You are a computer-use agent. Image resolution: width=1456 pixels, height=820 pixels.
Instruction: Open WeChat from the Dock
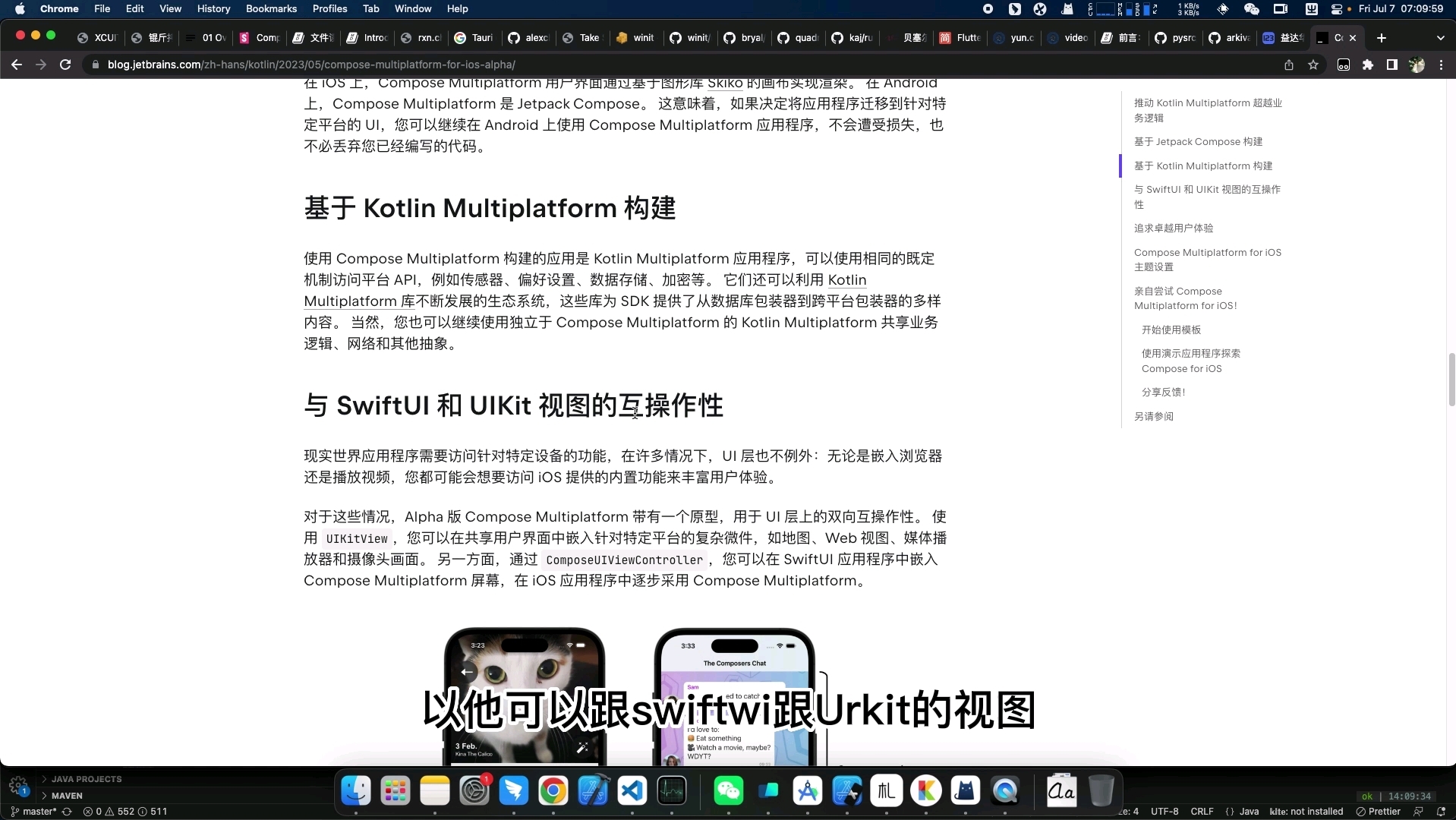729,791
